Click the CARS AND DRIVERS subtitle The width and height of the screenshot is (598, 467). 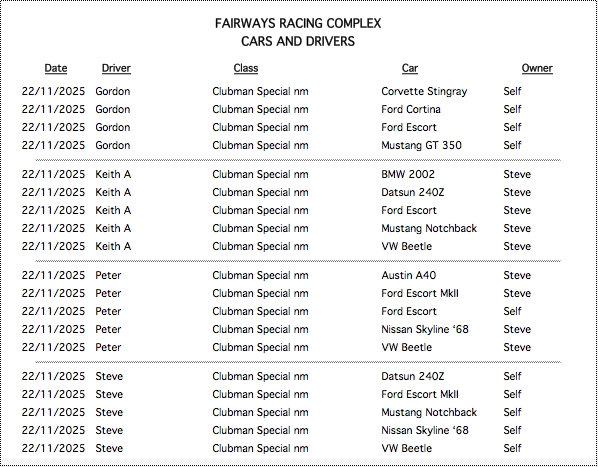click(x=298, y=41)
